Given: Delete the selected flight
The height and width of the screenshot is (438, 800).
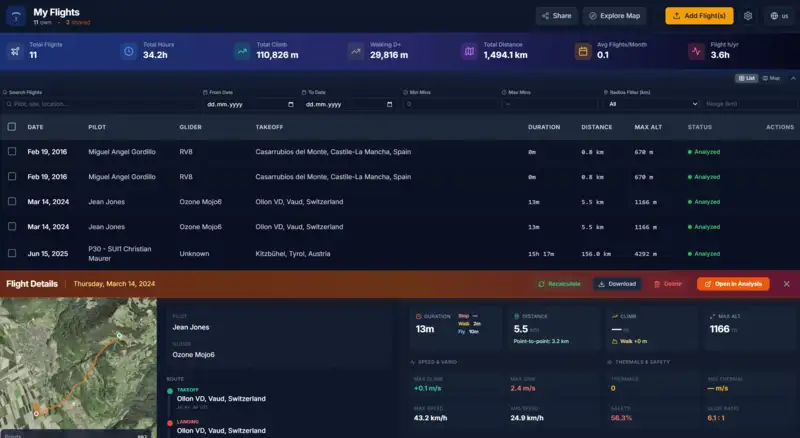Looking at the screenshot, I should (x=668, y=284).
